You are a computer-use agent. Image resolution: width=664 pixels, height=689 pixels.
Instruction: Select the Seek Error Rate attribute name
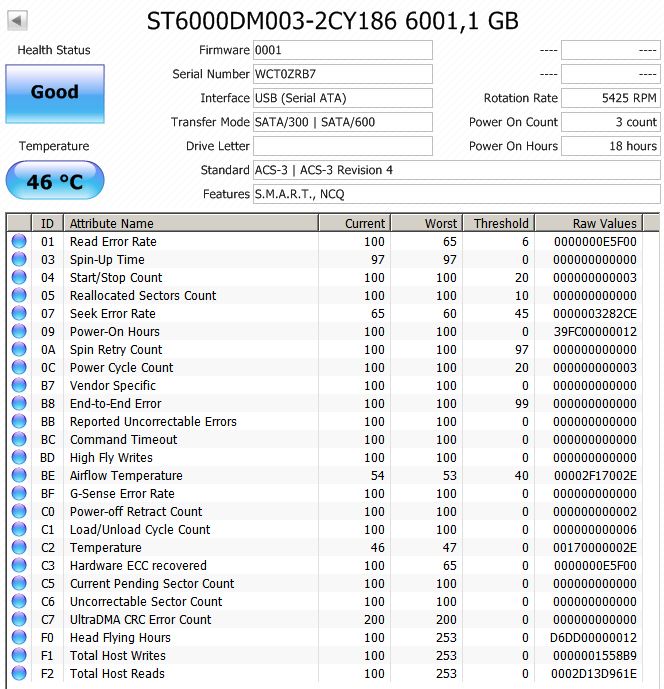click(x=112, y=314)
